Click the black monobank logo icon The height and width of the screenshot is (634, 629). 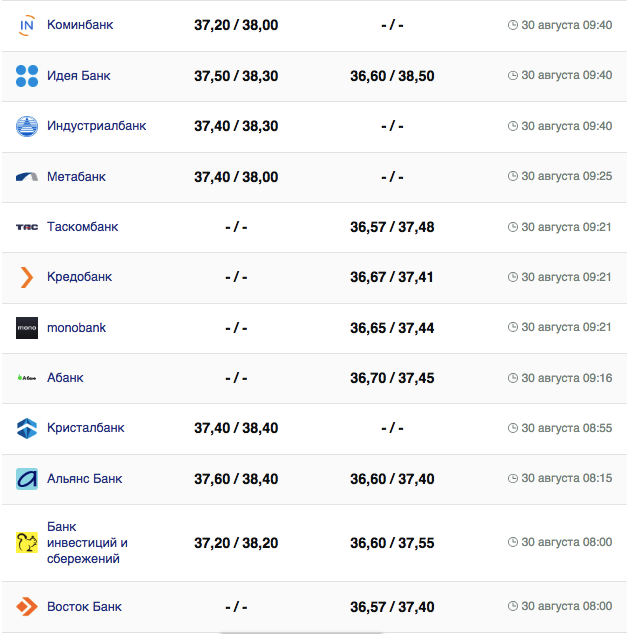click(x=27, y=328)
